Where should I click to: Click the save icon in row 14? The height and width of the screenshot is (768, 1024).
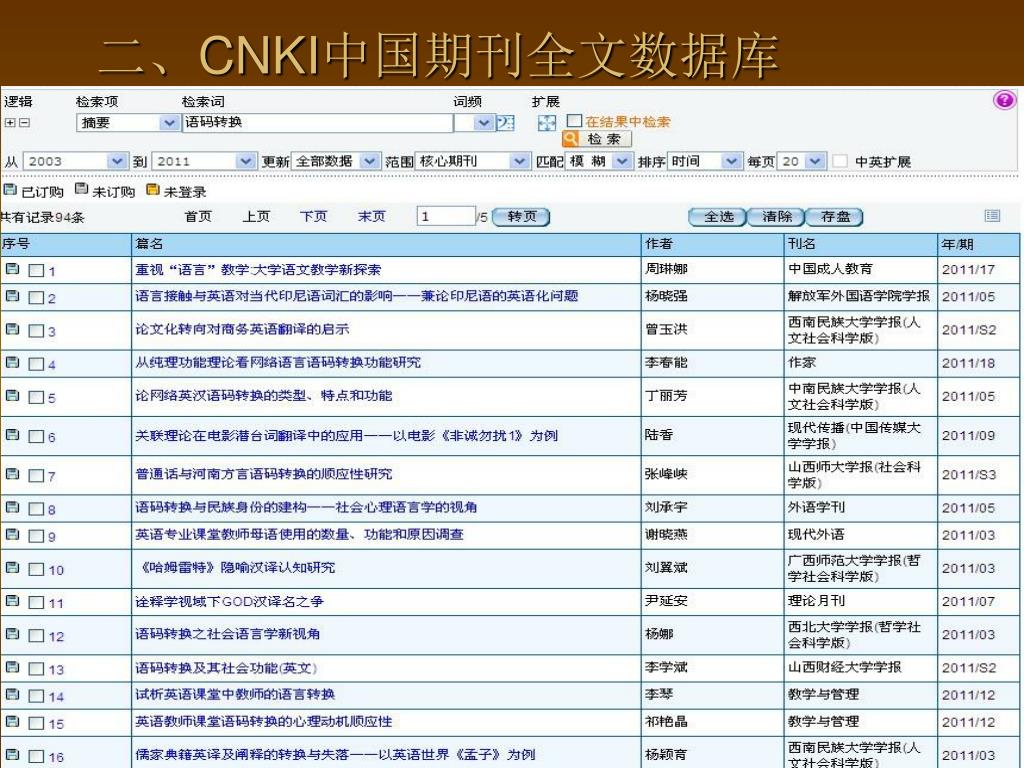pos(12,694)
